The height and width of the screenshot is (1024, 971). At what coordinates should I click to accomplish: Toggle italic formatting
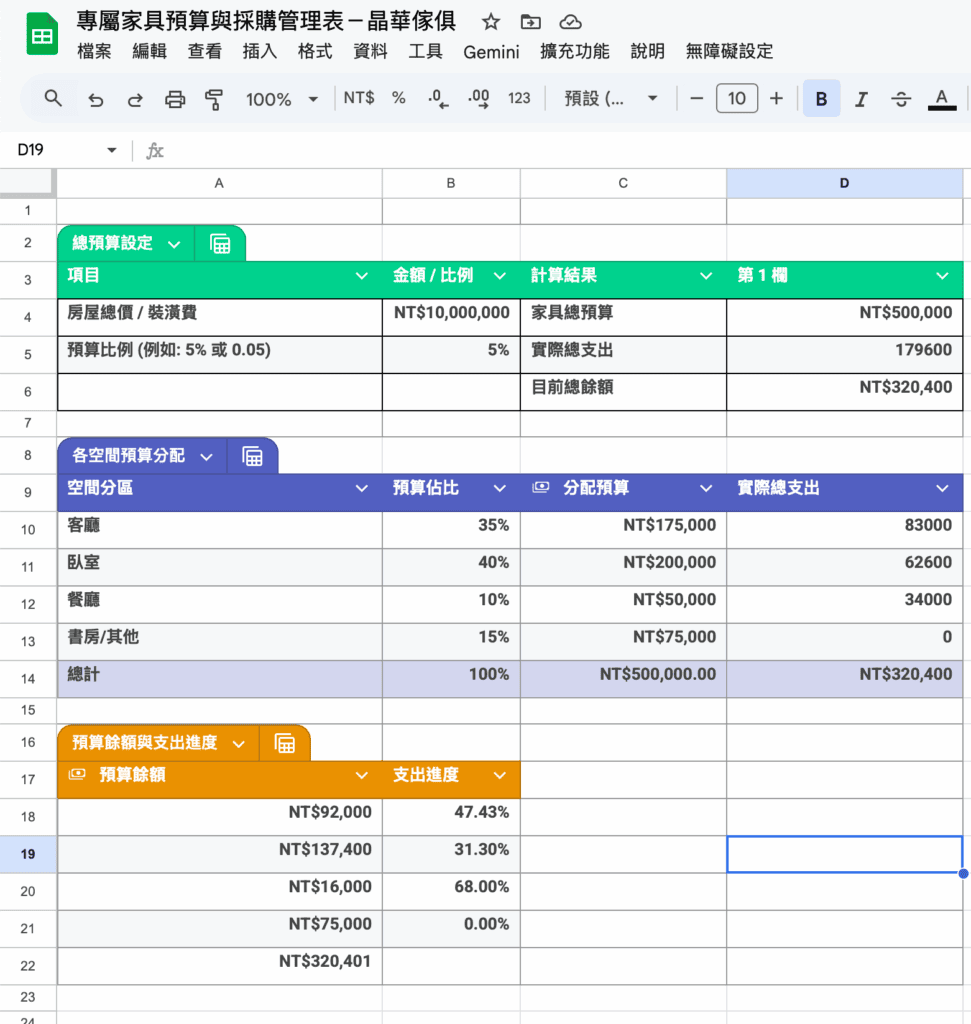[x=861, y=99]
